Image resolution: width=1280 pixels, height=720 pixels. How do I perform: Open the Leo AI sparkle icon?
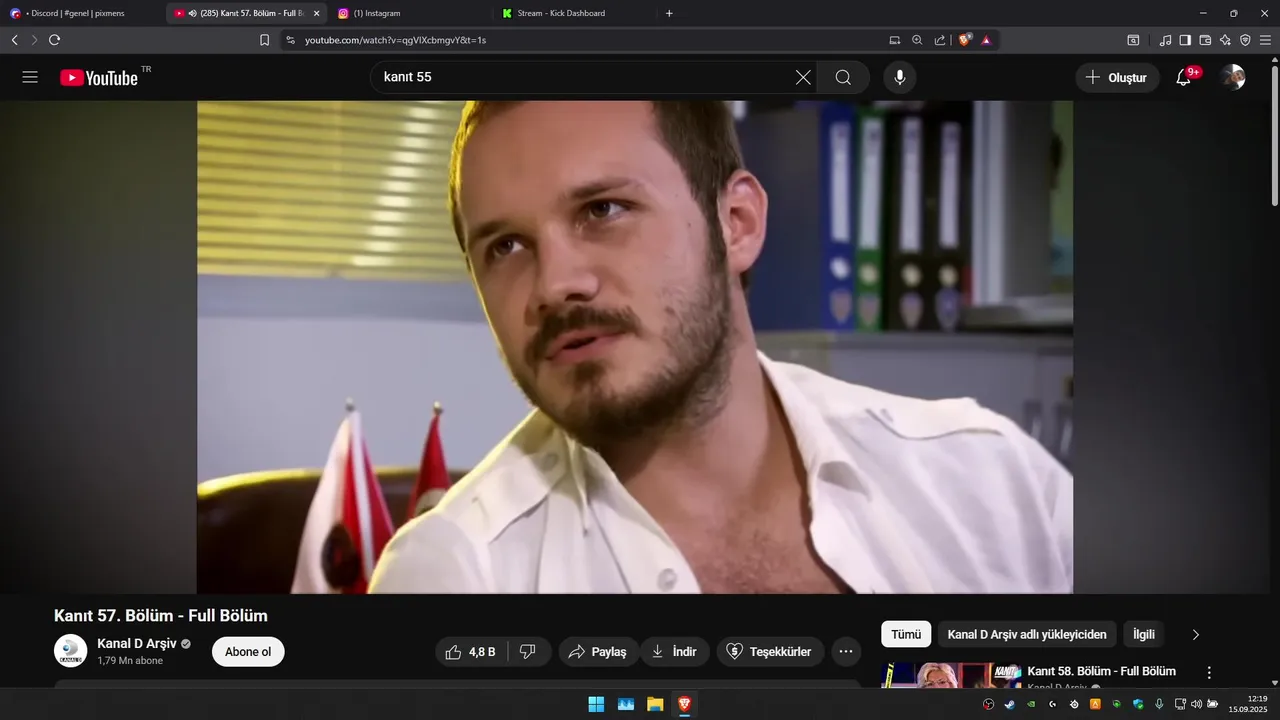point(1225,40)
